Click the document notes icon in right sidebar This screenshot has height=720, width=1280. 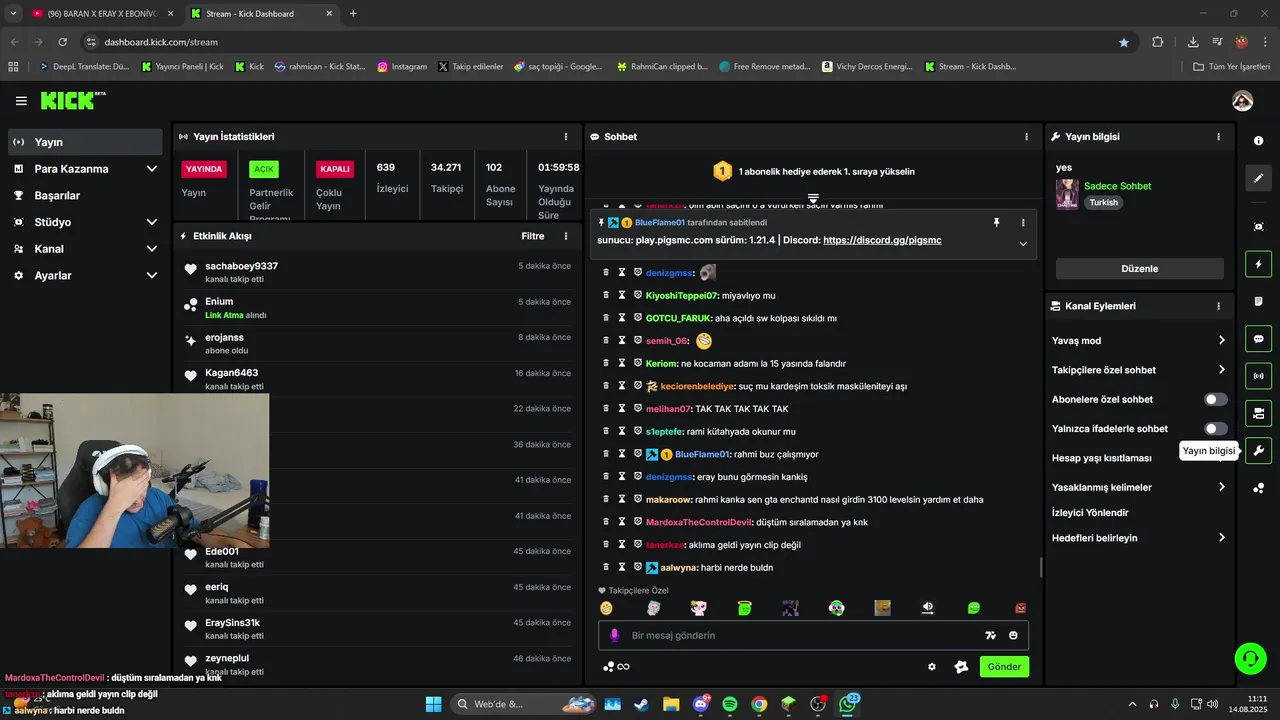pyautogui.click(x=1259, y=301)
